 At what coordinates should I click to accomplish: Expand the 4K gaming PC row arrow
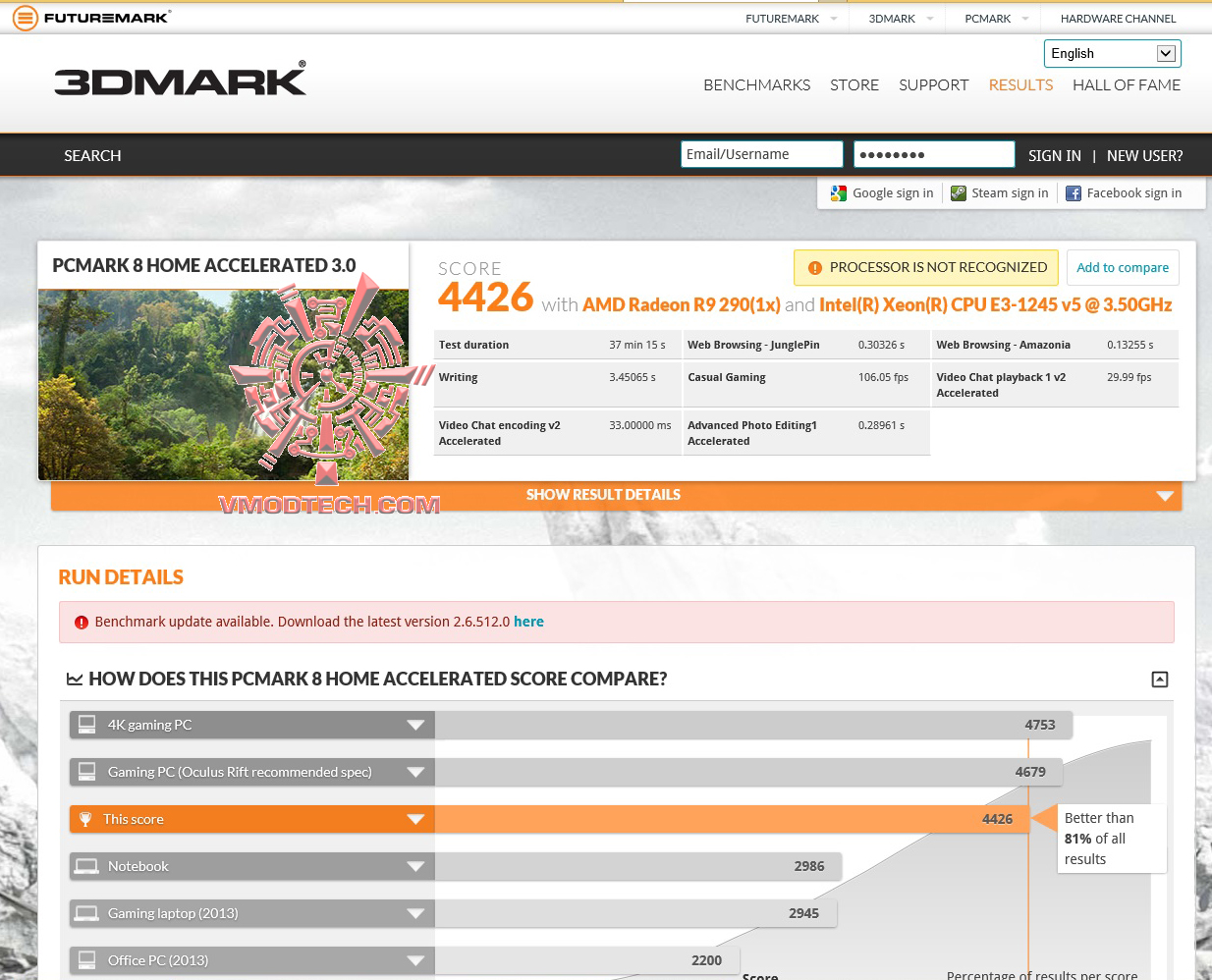click(x=415, y=725)
